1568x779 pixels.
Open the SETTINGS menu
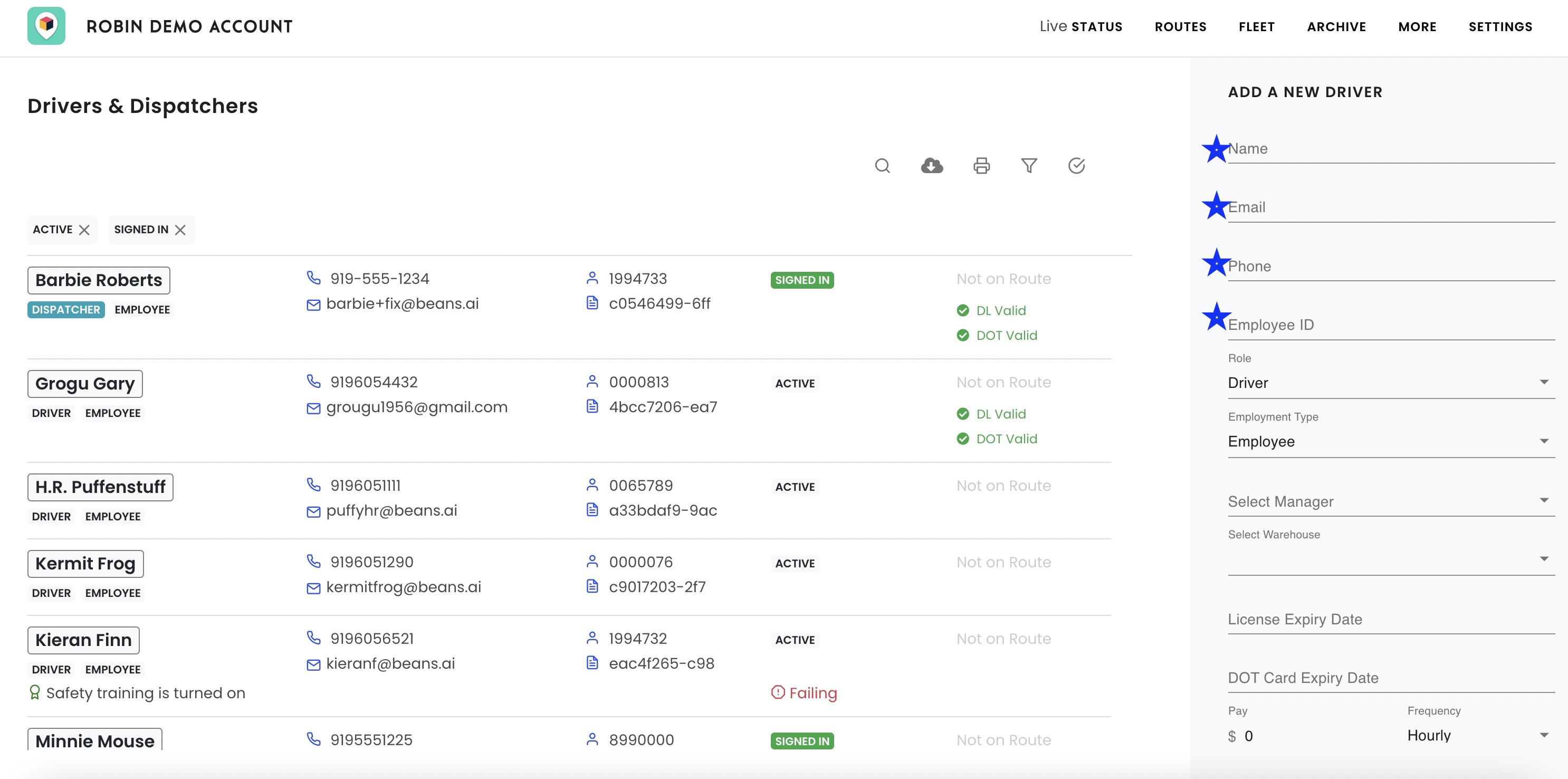(1500, 27)
